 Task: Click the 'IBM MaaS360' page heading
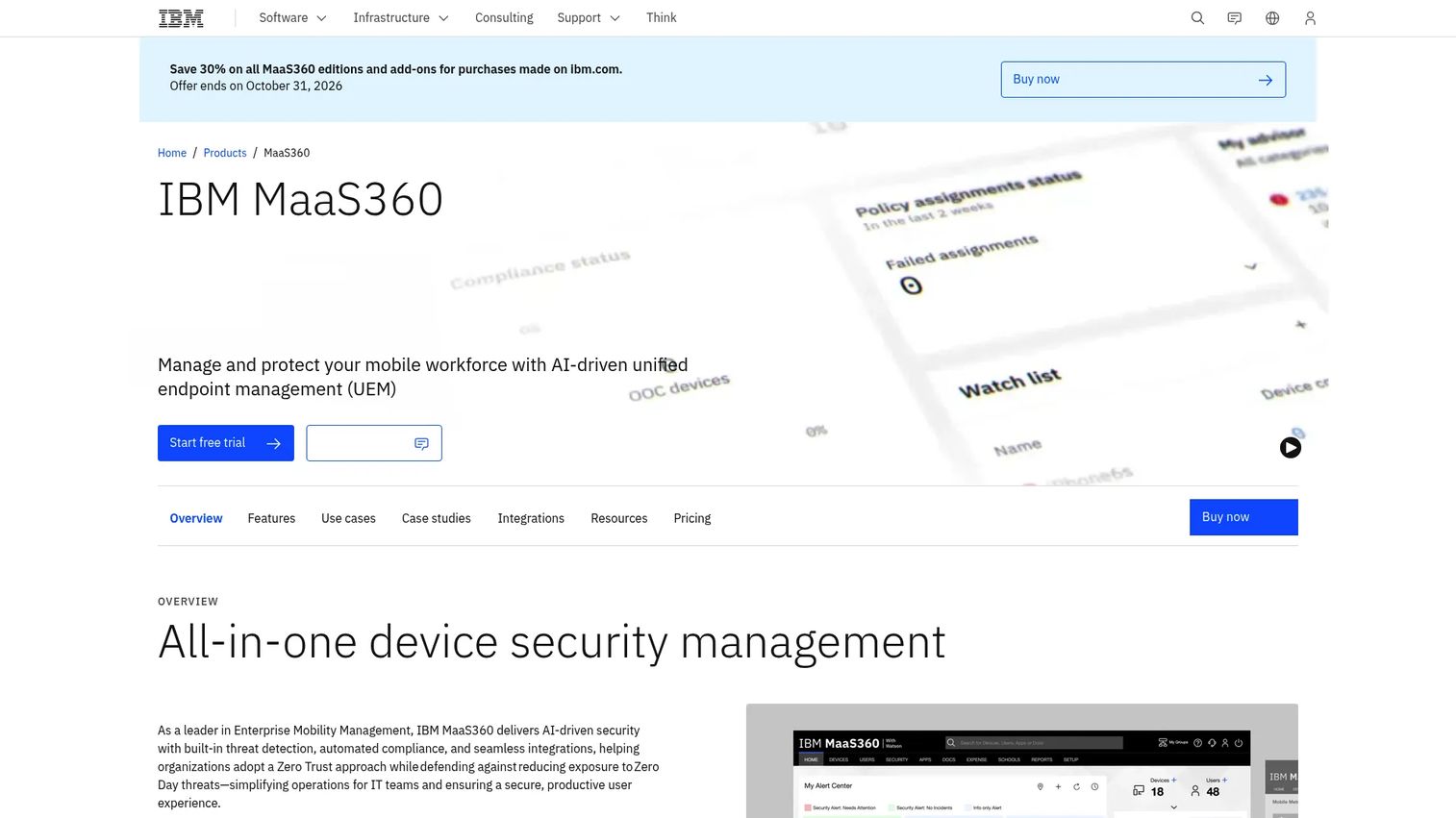tap(300, 200)
